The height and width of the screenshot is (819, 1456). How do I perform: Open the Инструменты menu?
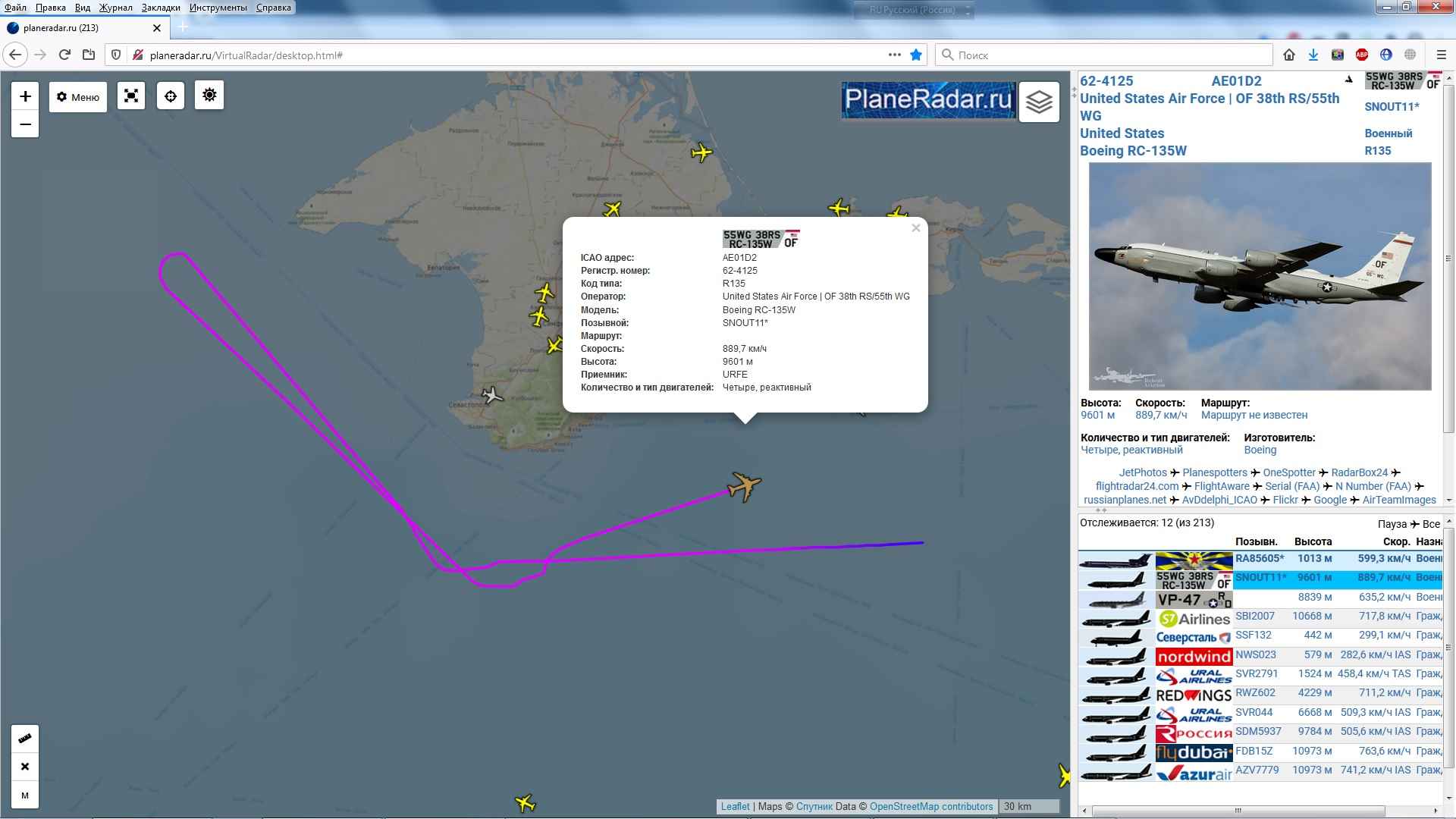tap(218, 8)
